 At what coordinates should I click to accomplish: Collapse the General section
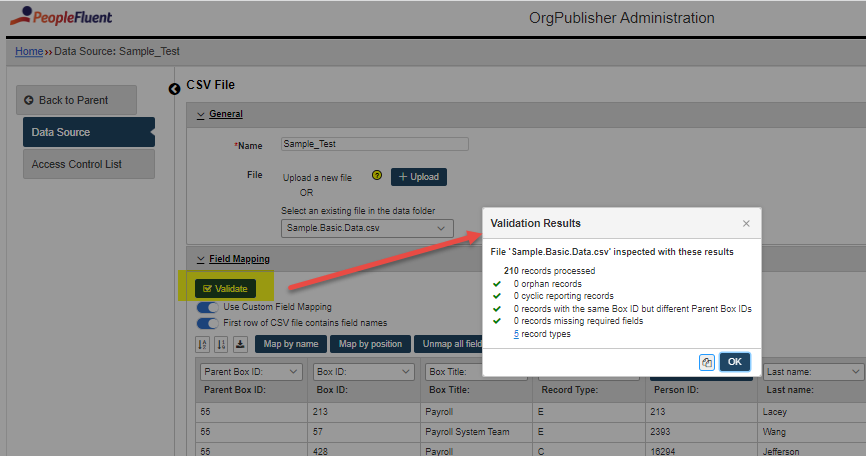[220, 114]
